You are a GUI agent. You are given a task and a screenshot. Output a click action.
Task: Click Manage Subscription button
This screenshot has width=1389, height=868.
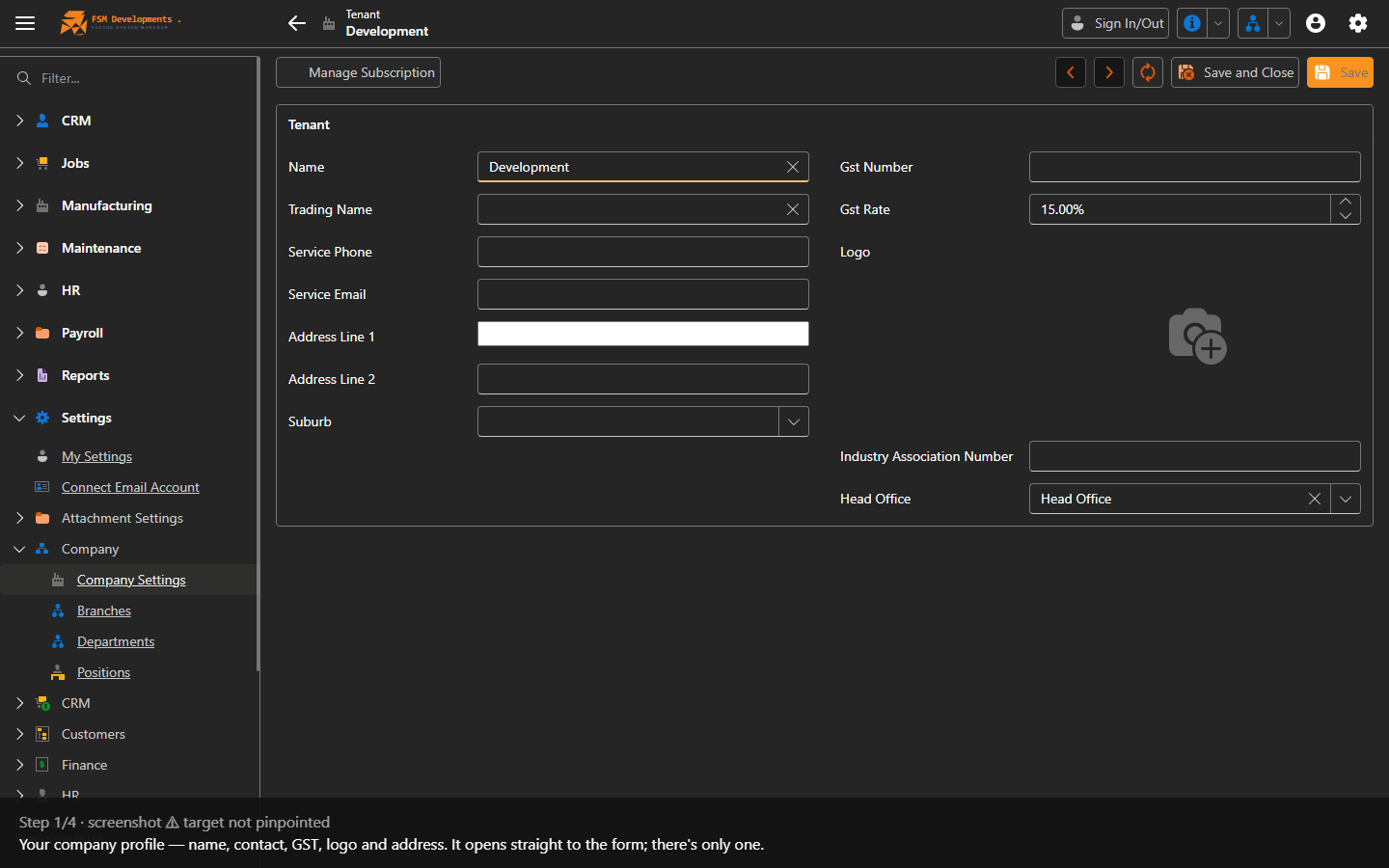point(358,72)
